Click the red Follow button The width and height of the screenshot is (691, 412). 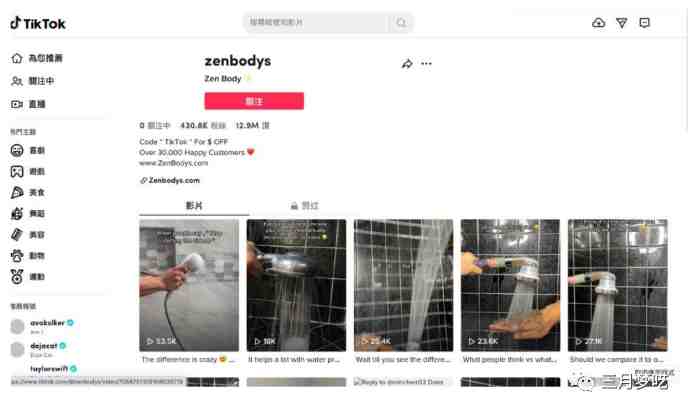tap(254, 101)
